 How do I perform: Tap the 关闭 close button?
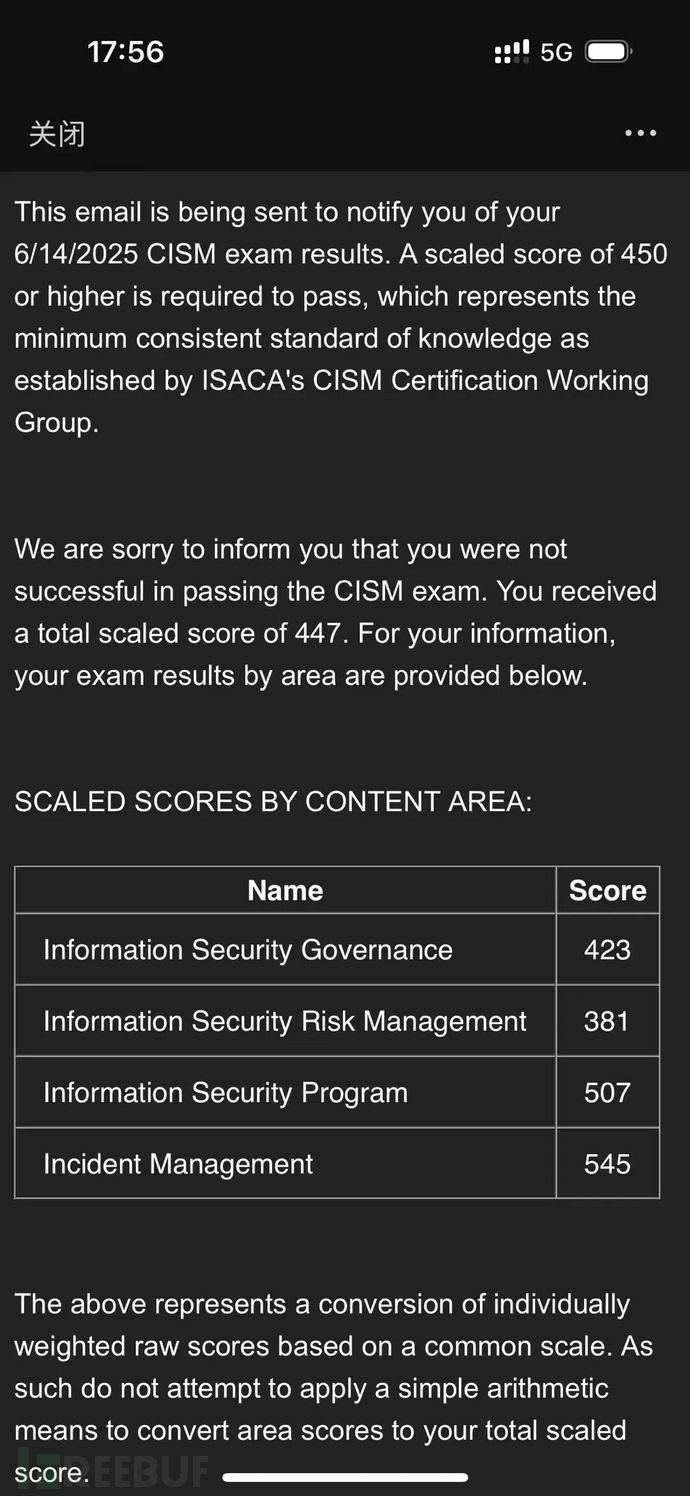click(57, 133)
